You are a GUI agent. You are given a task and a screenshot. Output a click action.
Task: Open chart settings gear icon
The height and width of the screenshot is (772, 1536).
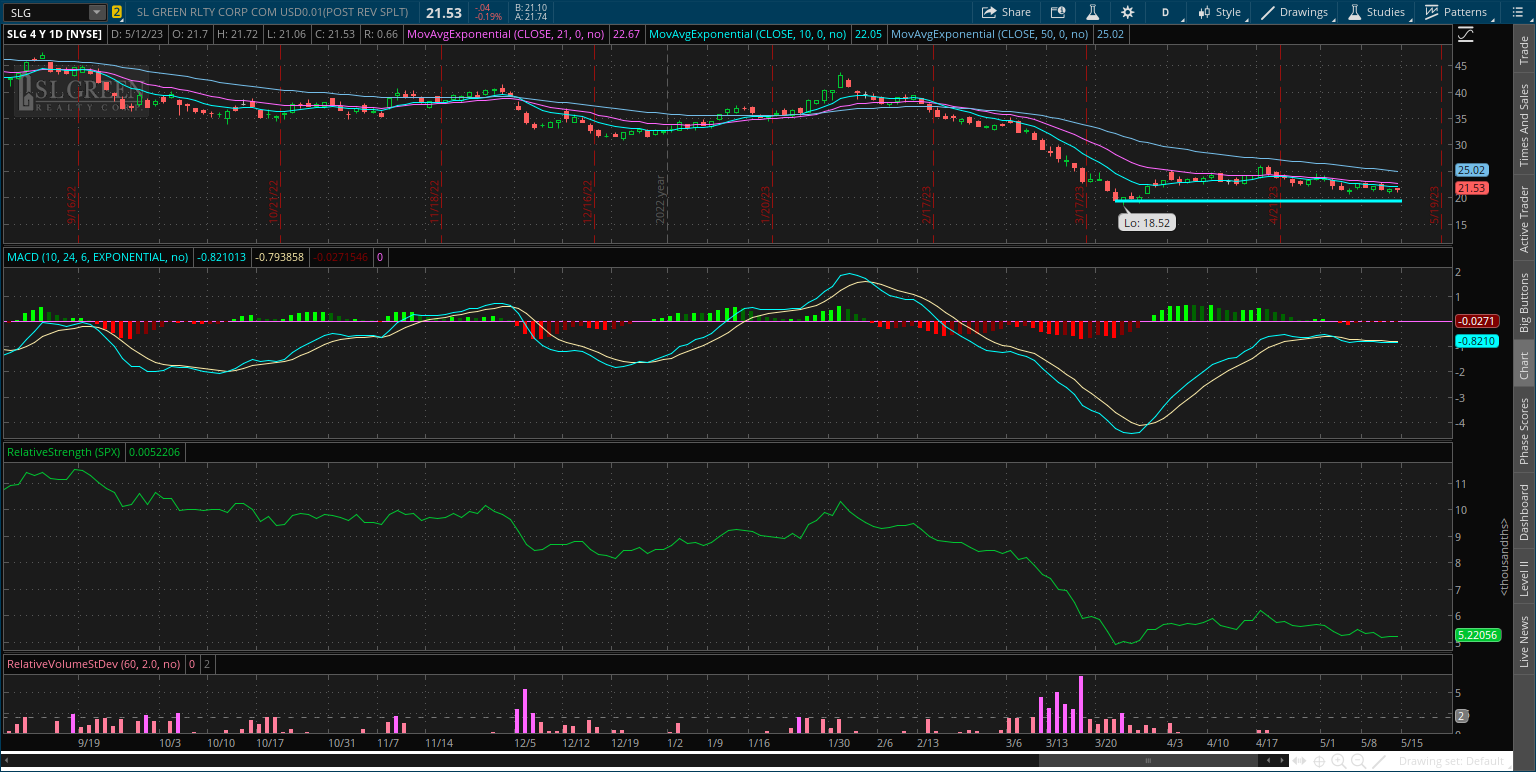point(1128,12)
